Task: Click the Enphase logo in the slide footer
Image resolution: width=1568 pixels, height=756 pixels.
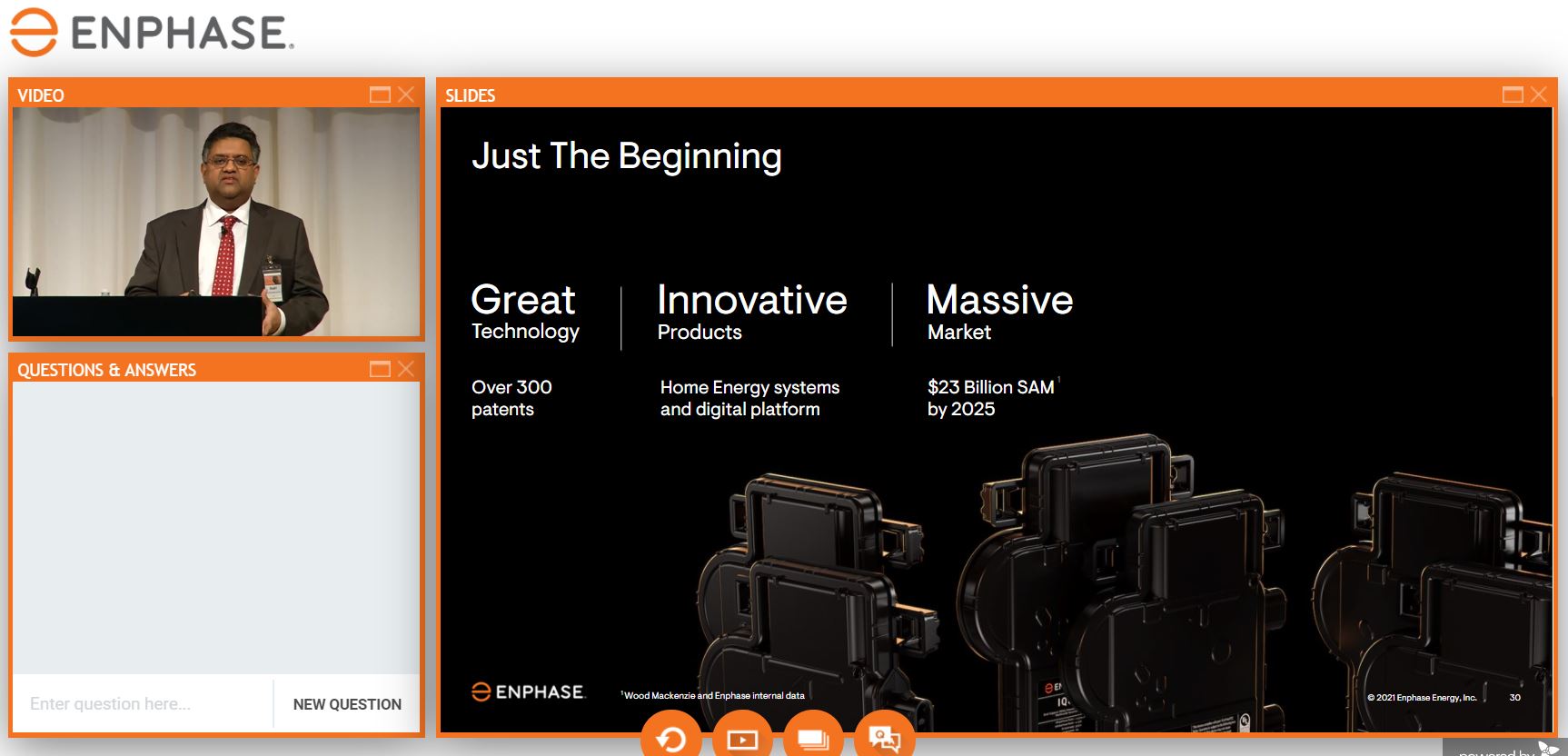Action: tap(528, 692)
